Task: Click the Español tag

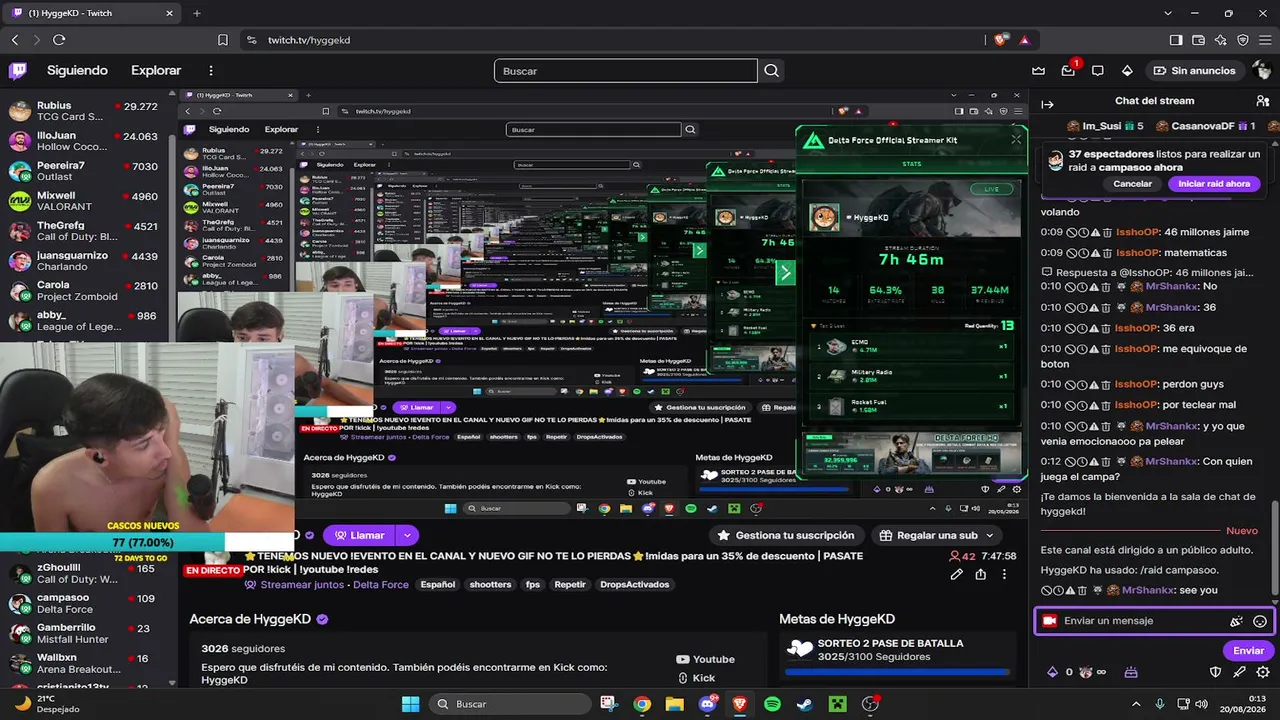Action: point(438,585)
